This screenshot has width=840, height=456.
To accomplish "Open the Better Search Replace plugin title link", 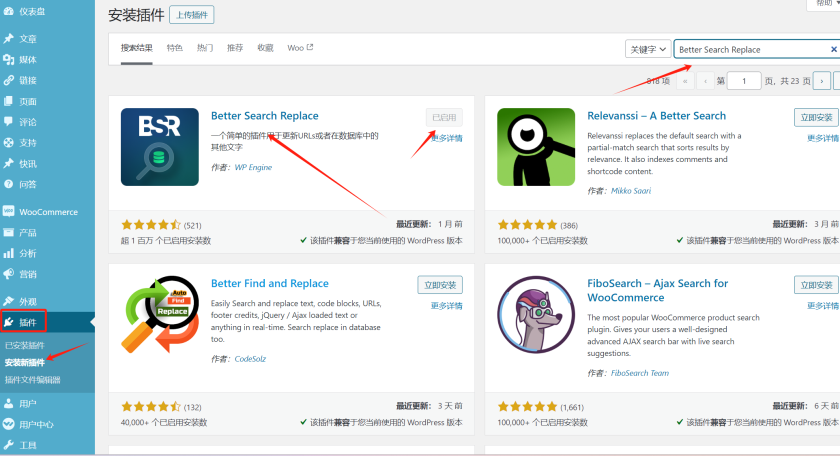I will tap(265, 116).
